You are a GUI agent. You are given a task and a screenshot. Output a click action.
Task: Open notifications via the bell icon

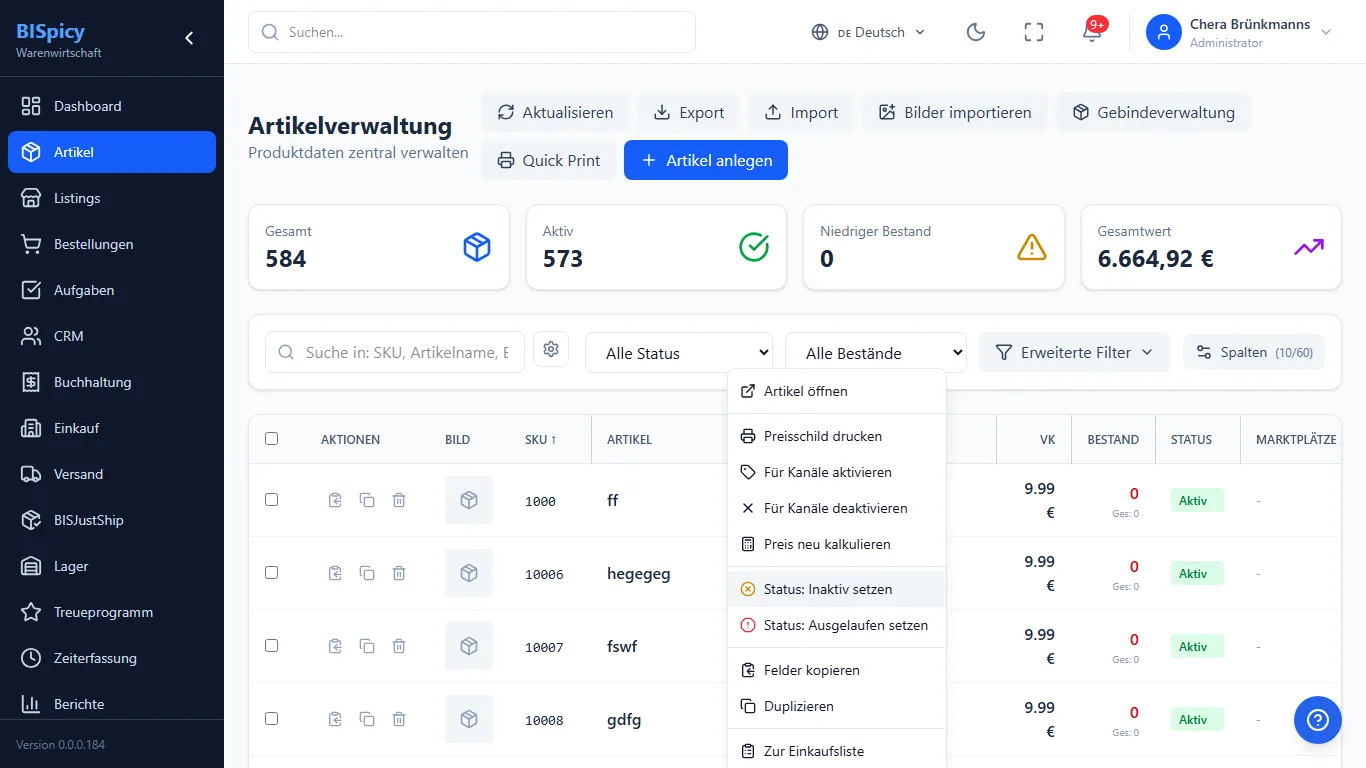click(1092, 32)
